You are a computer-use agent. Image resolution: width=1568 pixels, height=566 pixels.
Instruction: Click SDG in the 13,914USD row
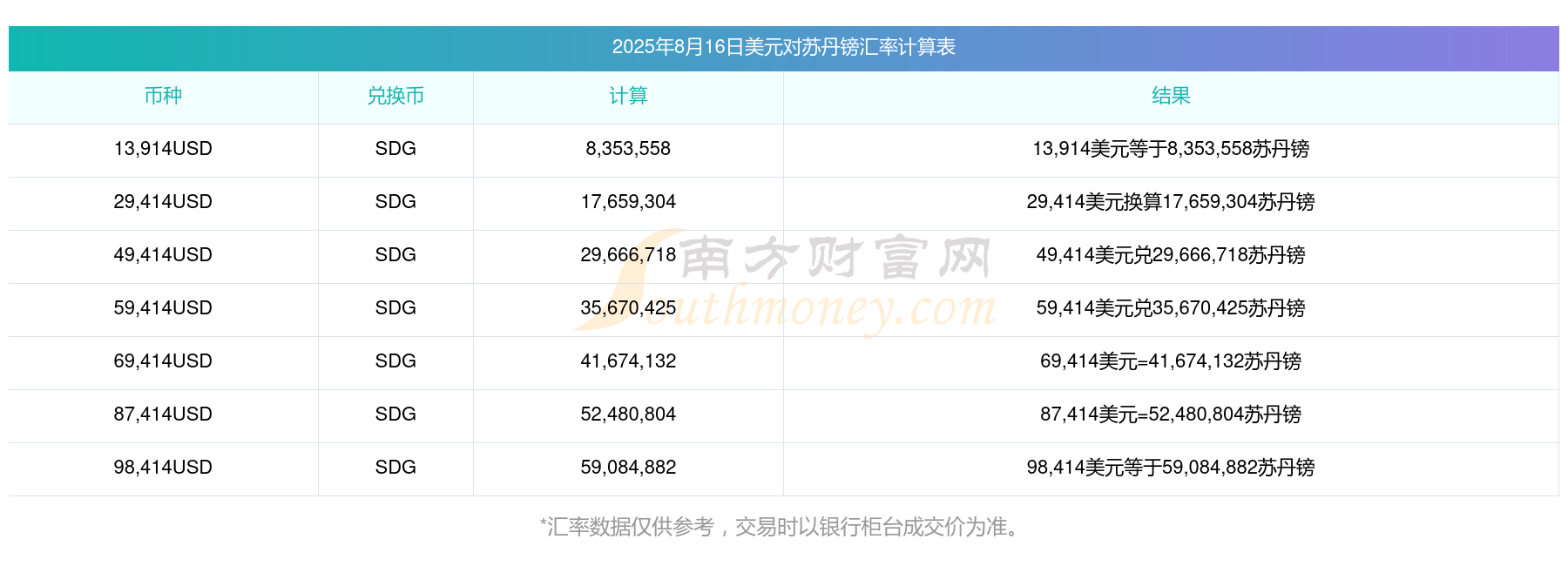pyautogui.click(x=395, y=149)
